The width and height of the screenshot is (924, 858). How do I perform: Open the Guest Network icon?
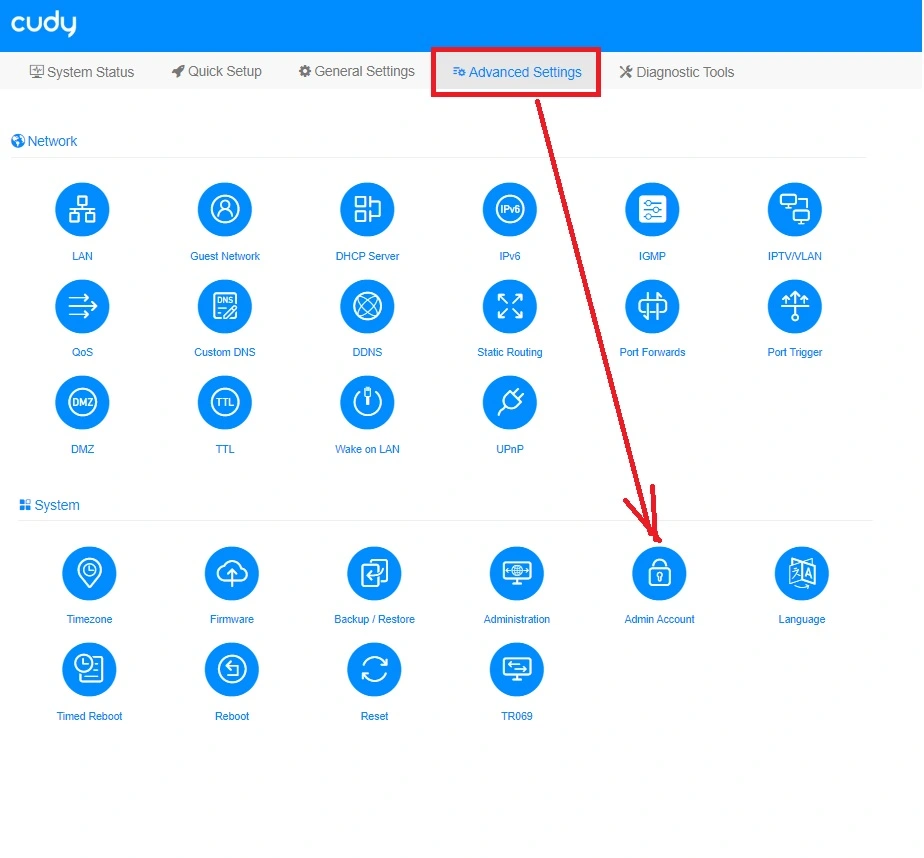pyautogui.click(x=225, y=210)
